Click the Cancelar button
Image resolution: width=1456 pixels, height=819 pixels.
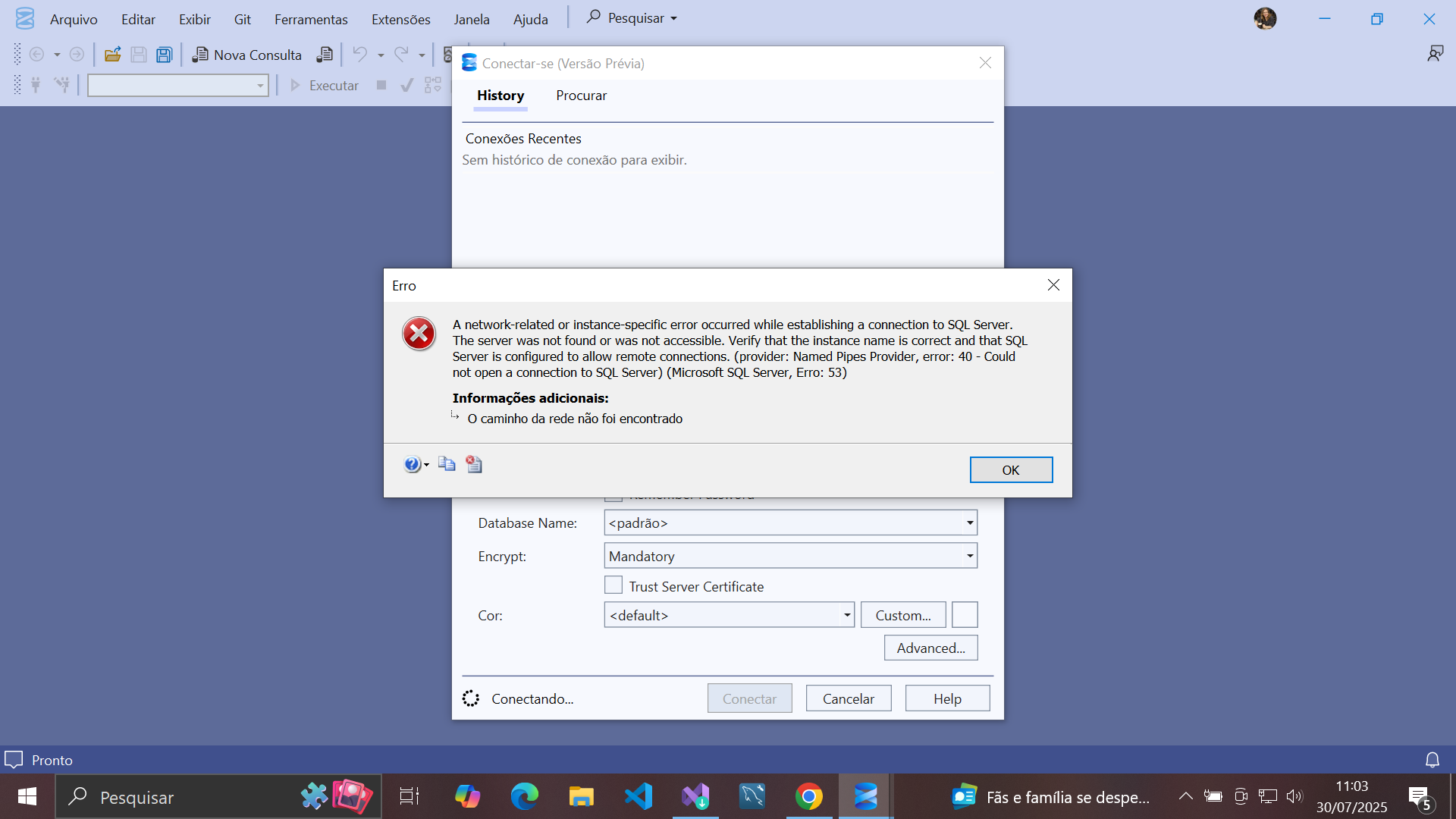[849, 698]
